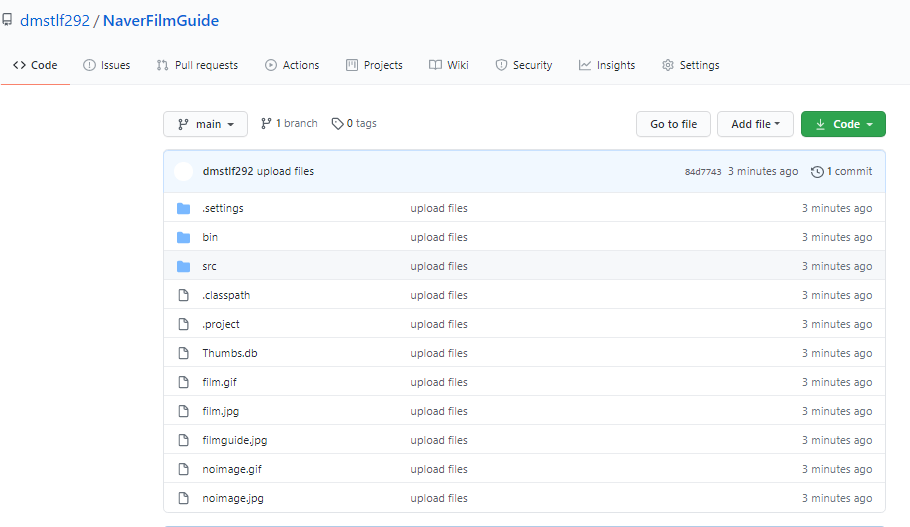Click the file icon next to noimage.gif

tap(183, 470)
